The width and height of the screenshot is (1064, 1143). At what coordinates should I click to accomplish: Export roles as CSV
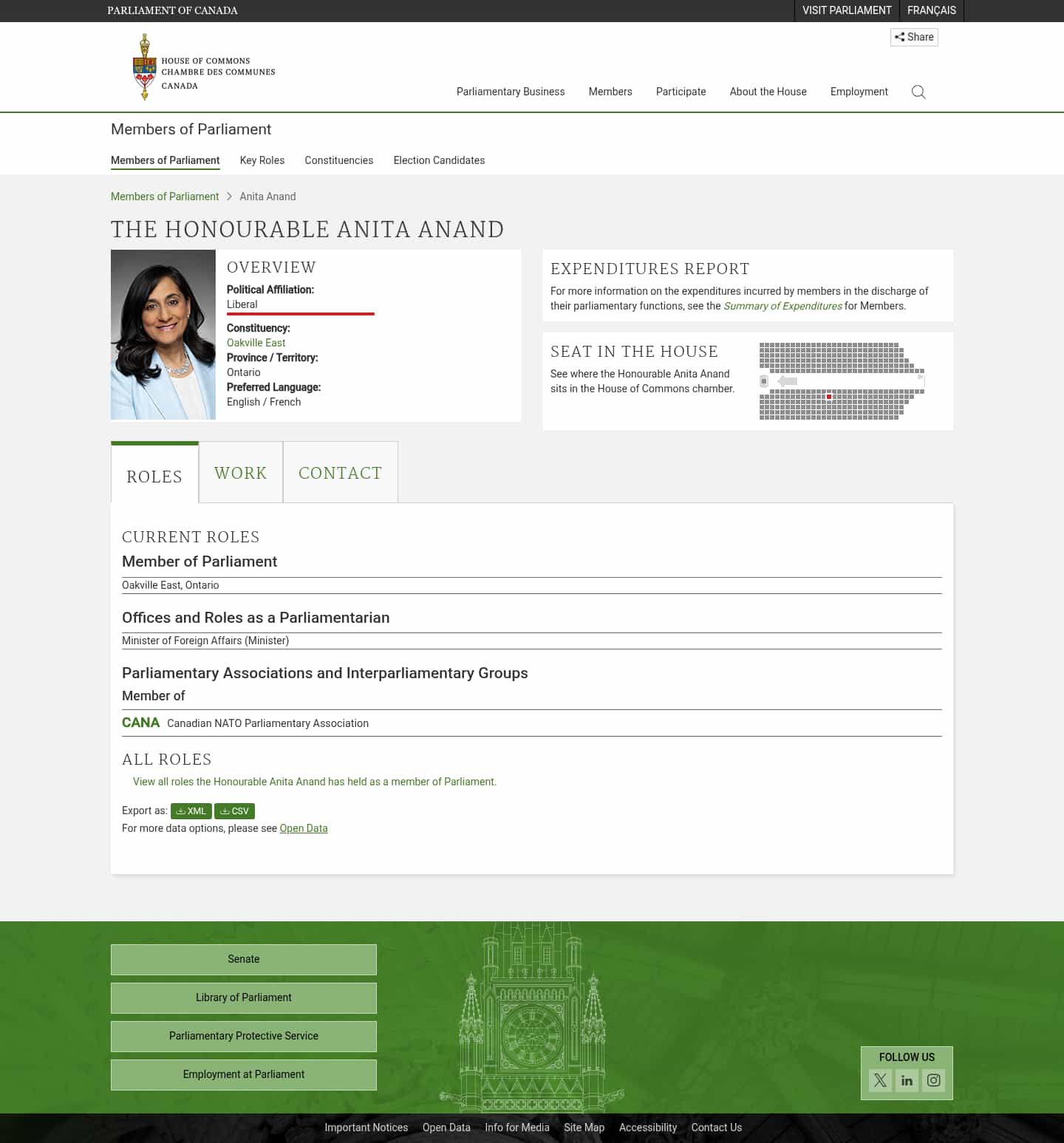(234, 811)
